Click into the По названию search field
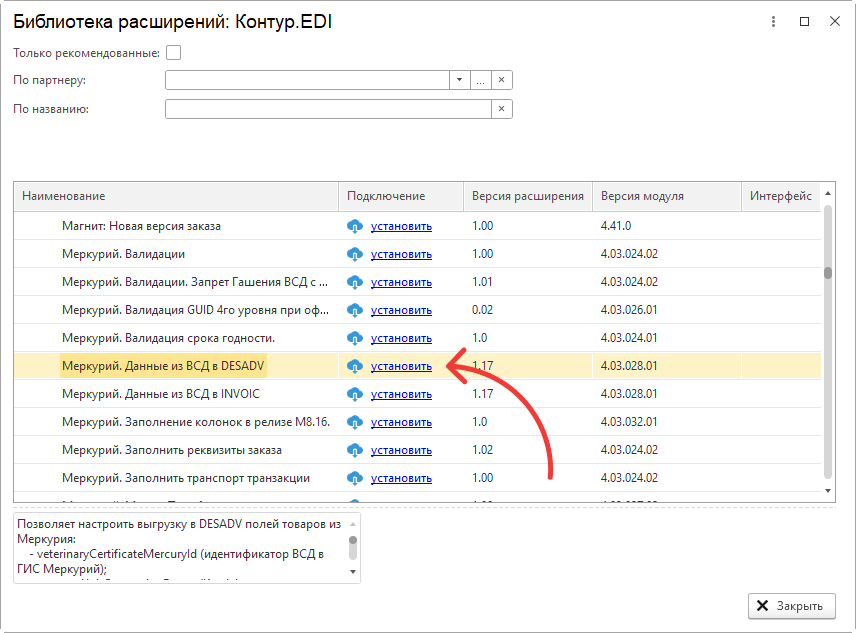This screenshot has width=856, height=633. click(x=328, y=109)
